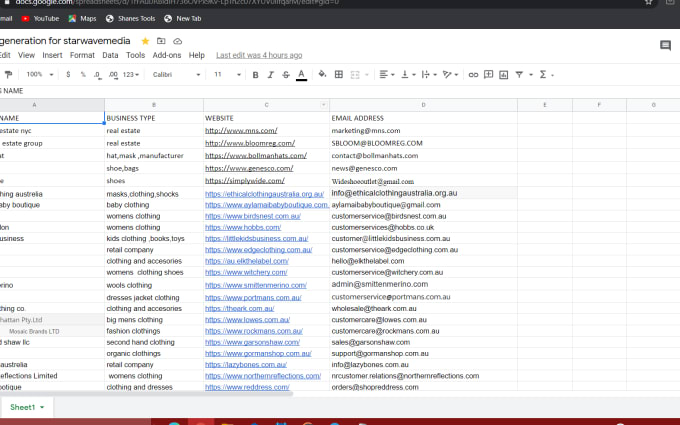Toggle bold formatting
The width and height of the screenshot is (680, 425).
coord(255,75)
